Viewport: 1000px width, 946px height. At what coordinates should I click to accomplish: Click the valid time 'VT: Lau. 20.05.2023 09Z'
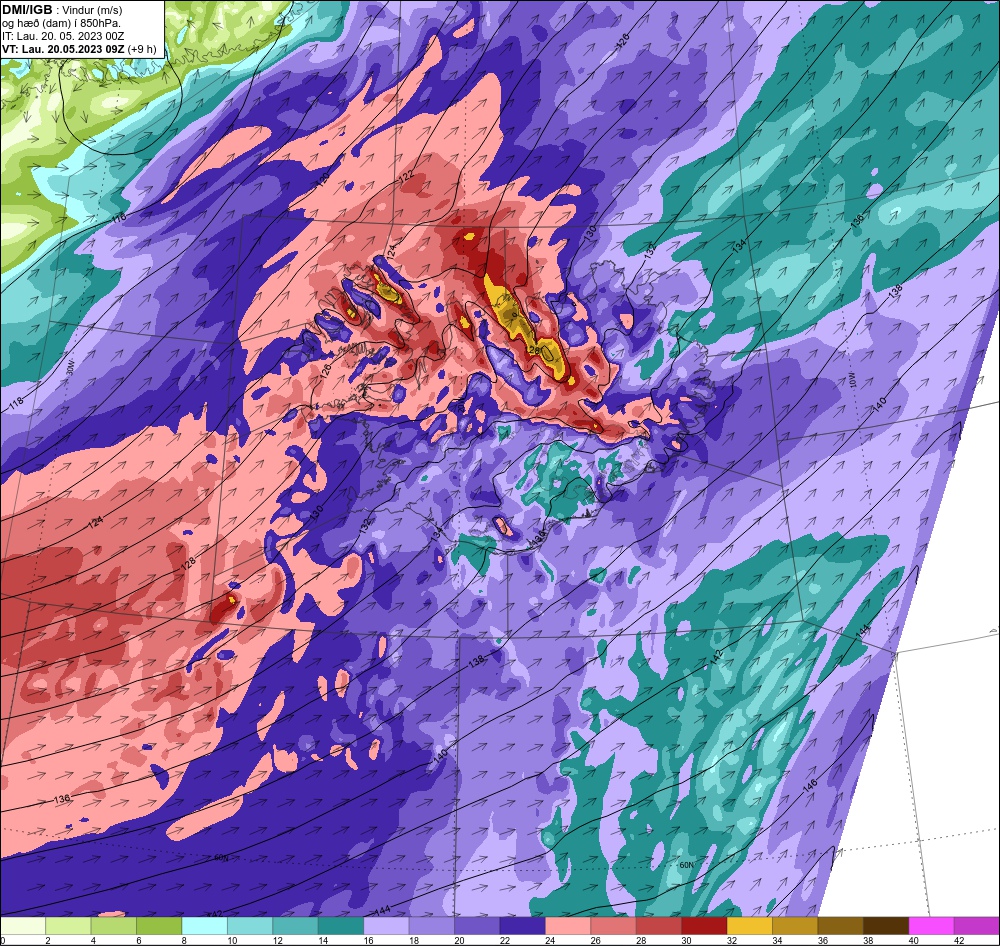click(x=63, y=49)
